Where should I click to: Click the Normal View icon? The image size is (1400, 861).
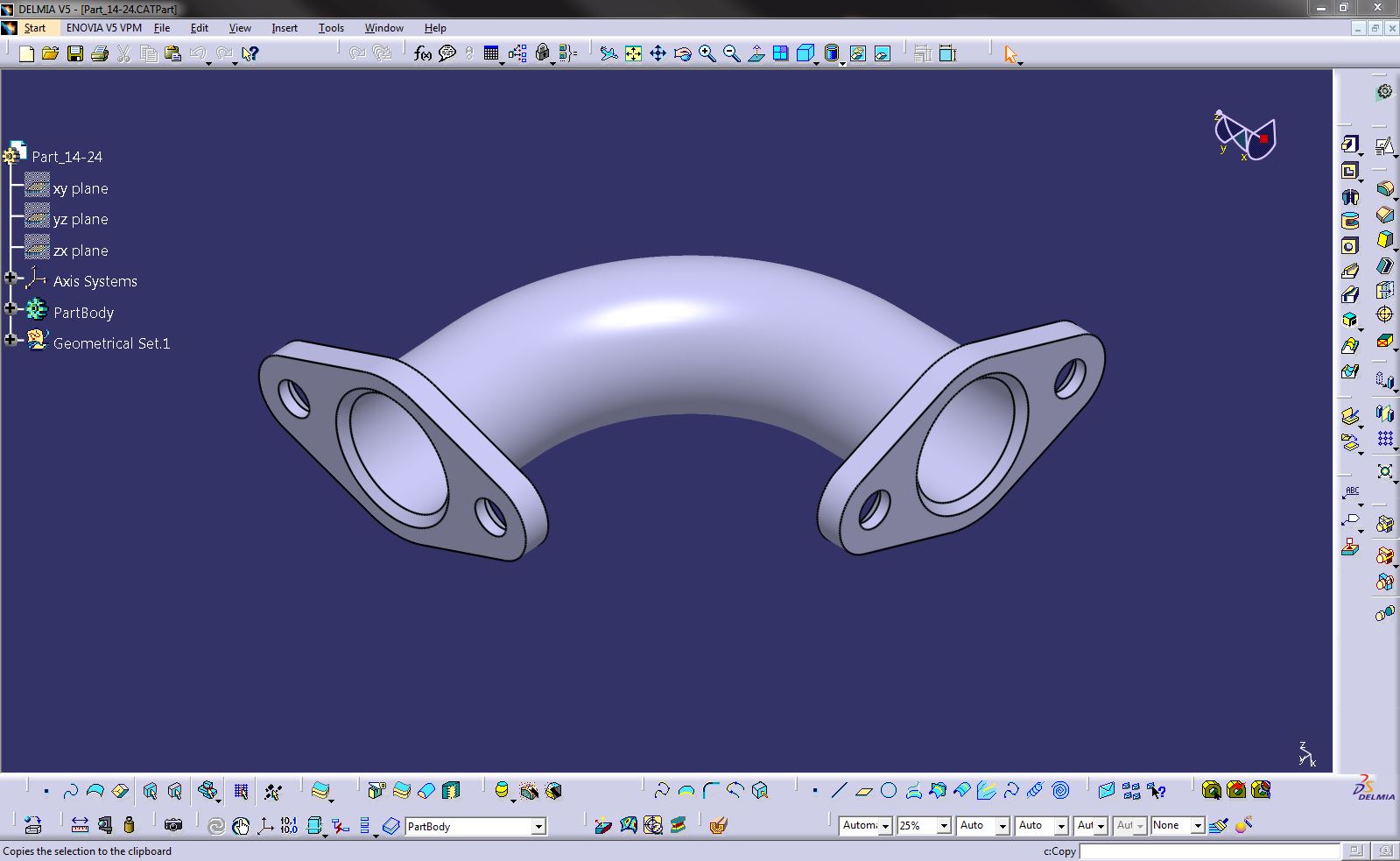point(756,54)
